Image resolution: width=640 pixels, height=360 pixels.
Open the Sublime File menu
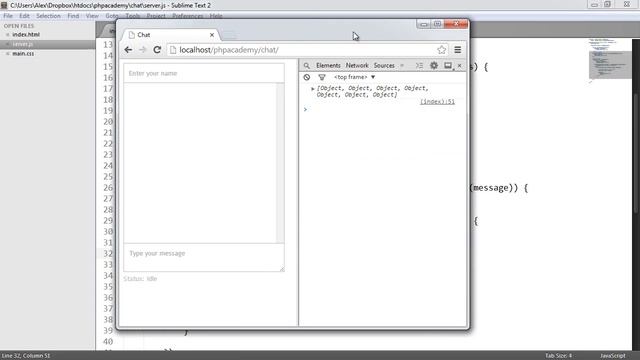[x=8, y=16]
